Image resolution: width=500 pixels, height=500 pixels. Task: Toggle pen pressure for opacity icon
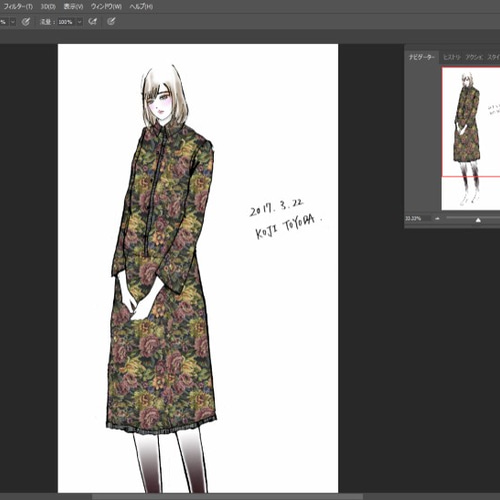pyautogui.click(x=26, y=22)
